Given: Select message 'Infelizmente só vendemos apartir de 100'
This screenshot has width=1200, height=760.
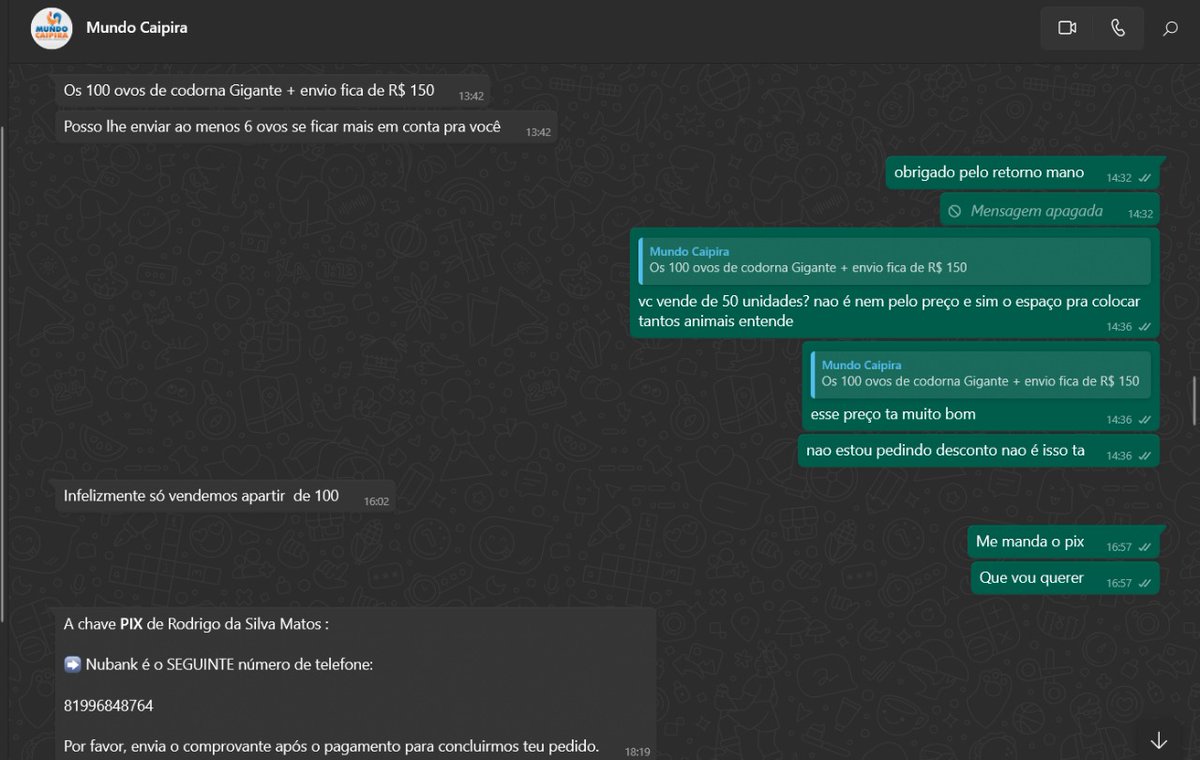Looking at the screenshot, I should click(x=225, y=496).
